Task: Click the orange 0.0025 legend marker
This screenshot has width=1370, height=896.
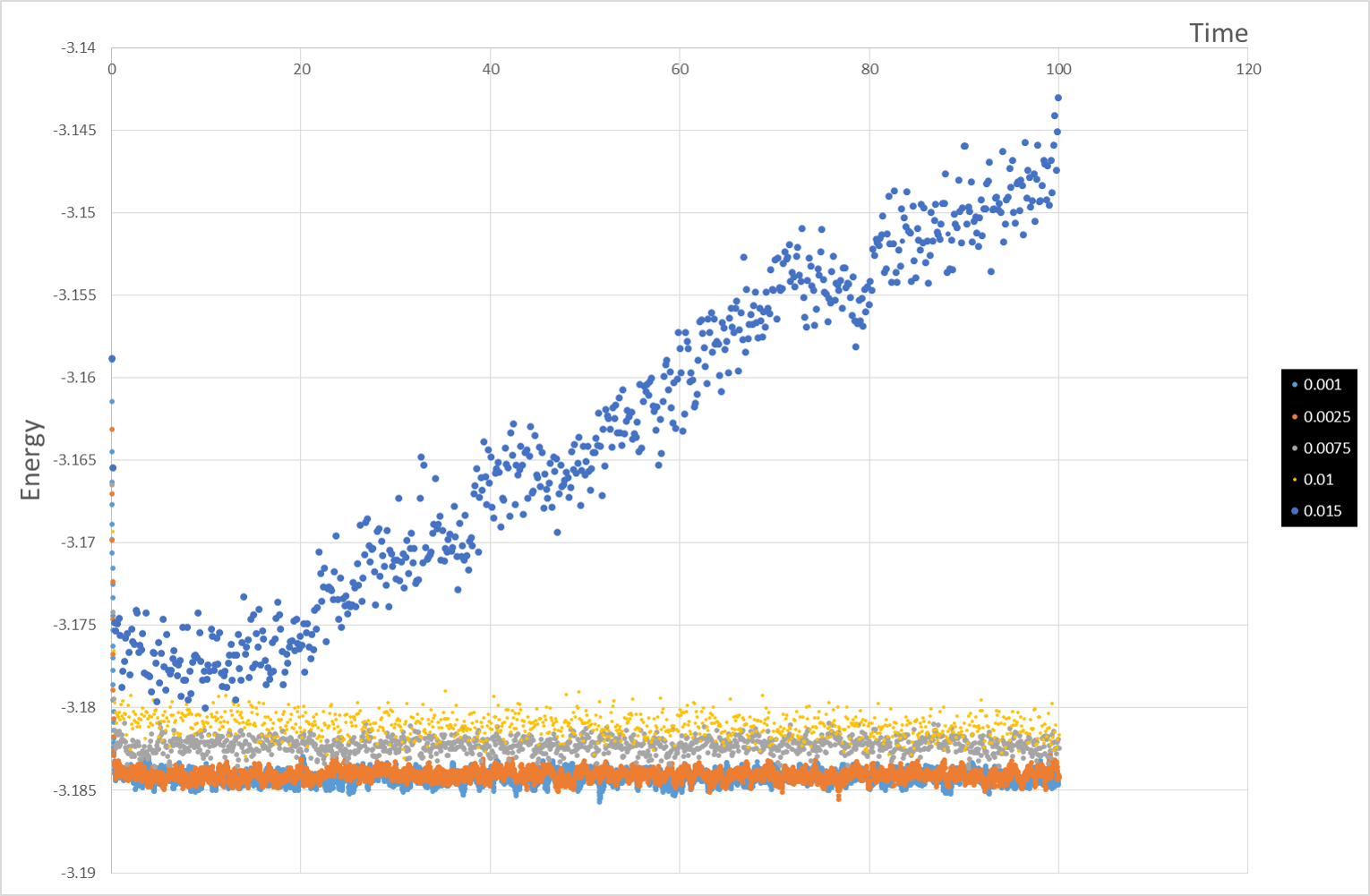Action: (x=1295, y=417)
